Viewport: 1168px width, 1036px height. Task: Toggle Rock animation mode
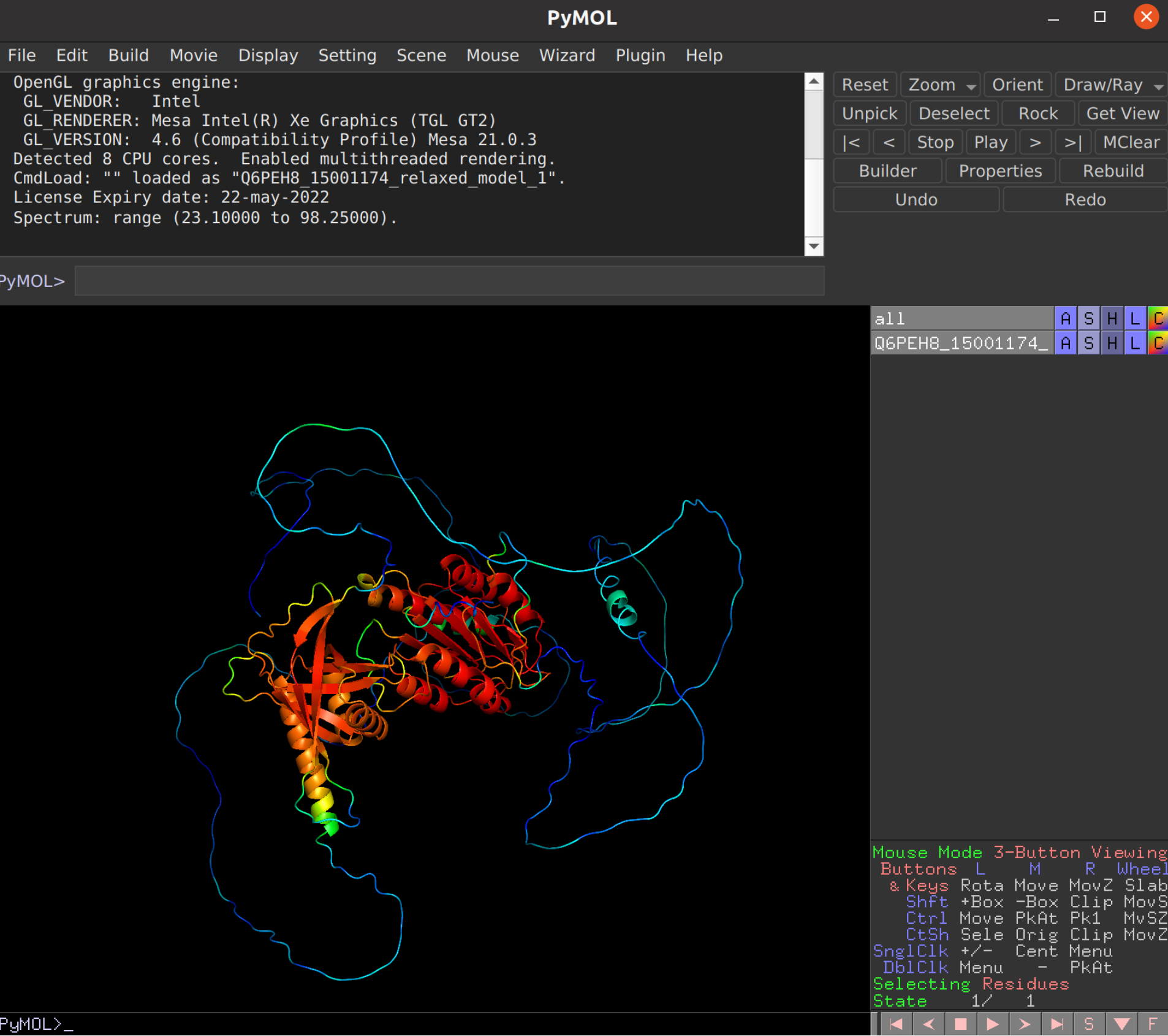tap(1037, 113)
